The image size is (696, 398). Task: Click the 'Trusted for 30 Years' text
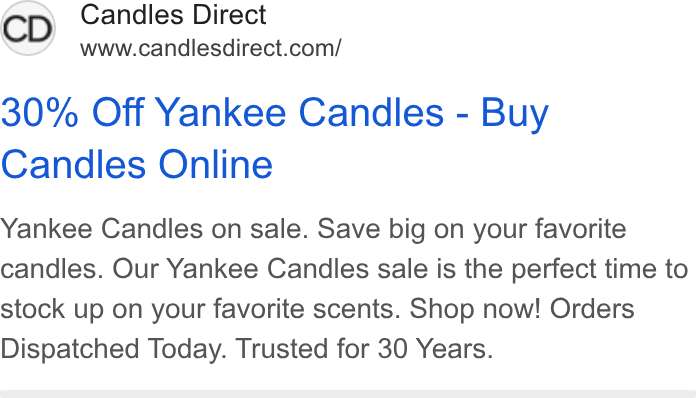click(364, 348)
